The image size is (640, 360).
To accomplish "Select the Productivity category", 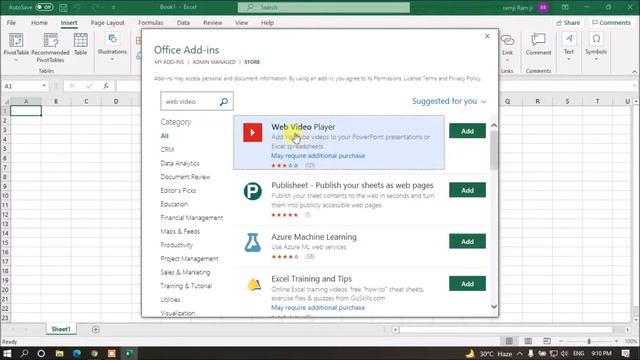I will (x=176, y=245).
